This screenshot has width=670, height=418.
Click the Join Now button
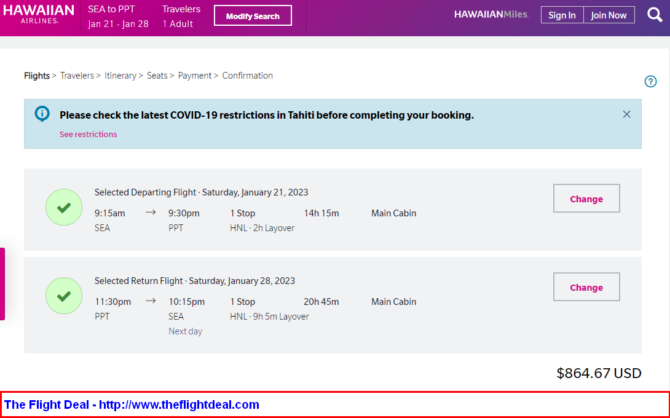click(x=608, y=15)
